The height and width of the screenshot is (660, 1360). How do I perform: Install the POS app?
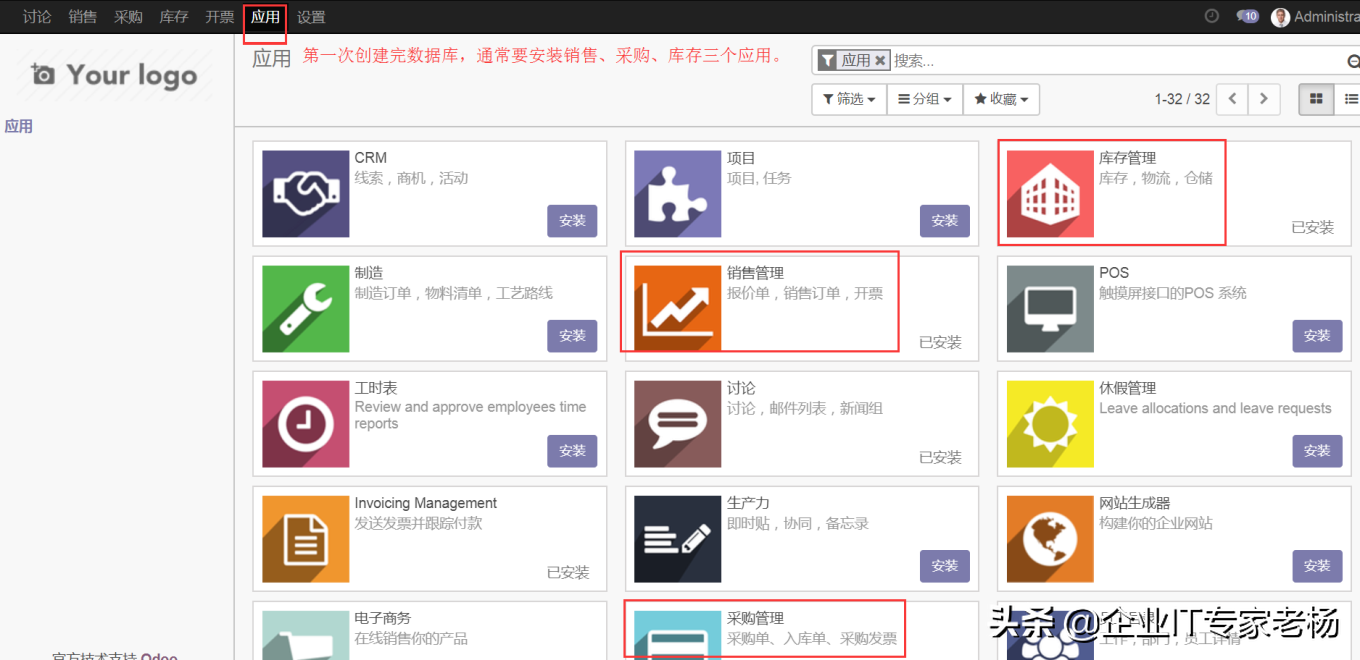(1317, 335)
